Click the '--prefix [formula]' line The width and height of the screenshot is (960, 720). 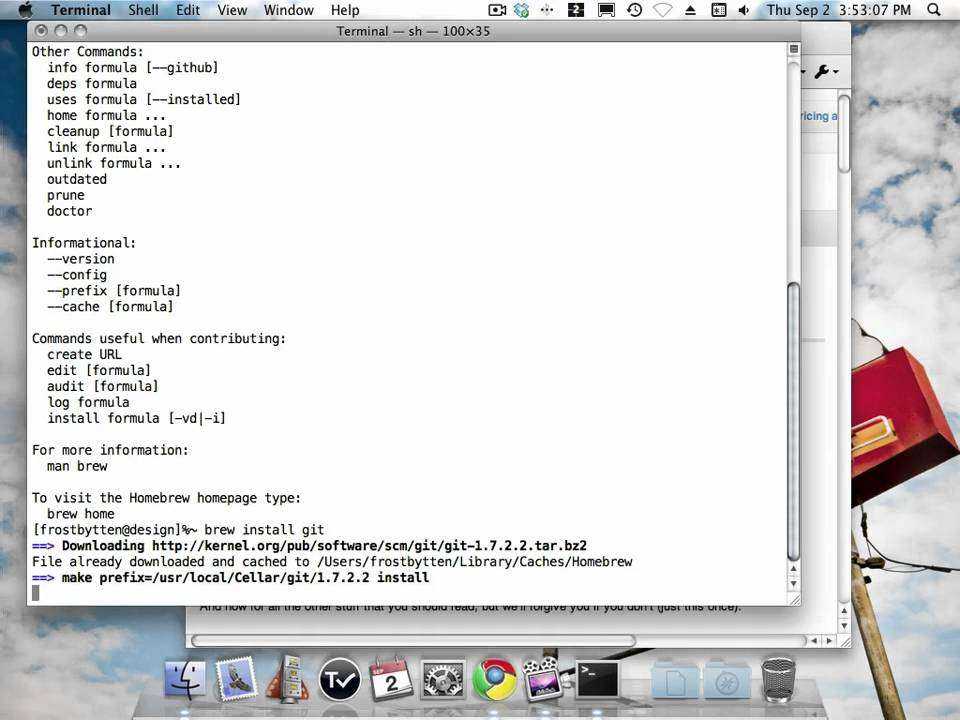[x=114, y=290]
